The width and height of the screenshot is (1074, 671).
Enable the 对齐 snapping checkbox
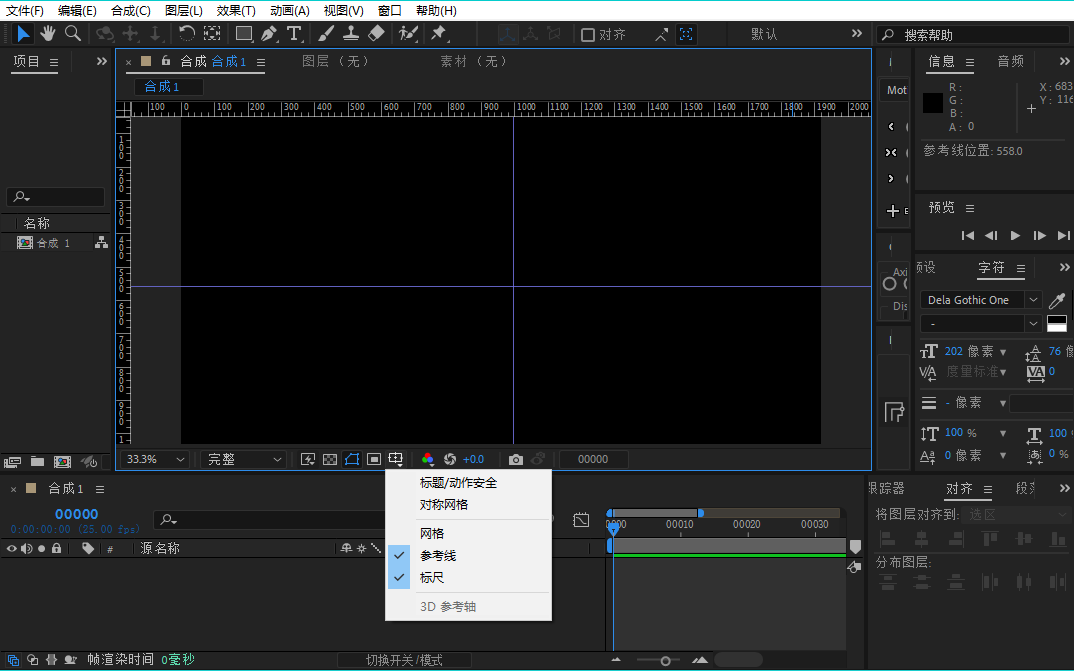[588, 35]
